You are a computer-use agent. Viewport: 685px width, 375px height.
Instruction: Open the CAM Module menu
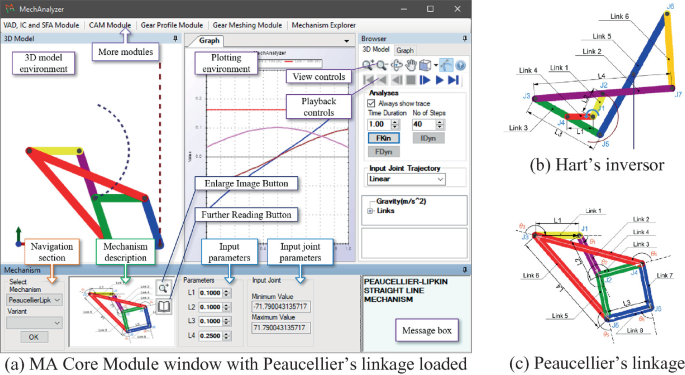(x=110, y=25)
